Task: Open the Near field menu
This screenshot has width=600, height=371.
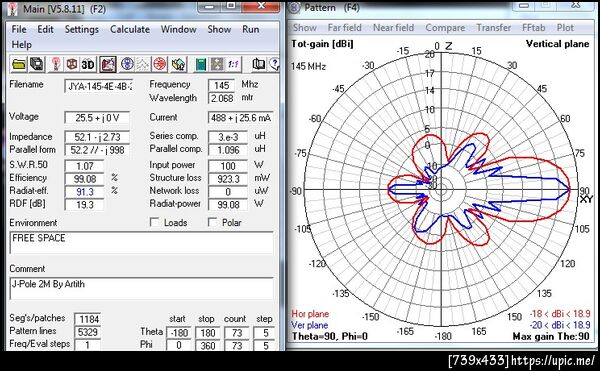Action: point(393,28)
